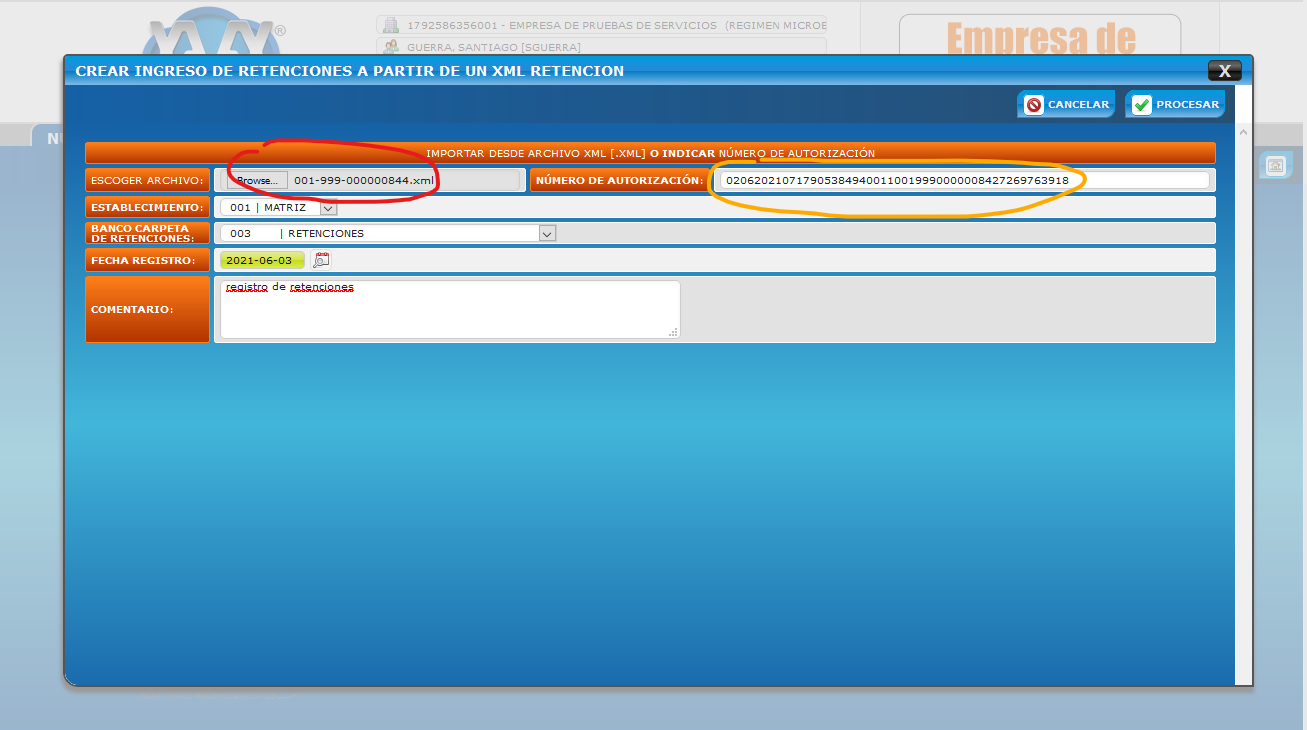The image size is (1307, 730).
Task: Click the icon button at right edge behind dialog
Action: pos(1275,166)
